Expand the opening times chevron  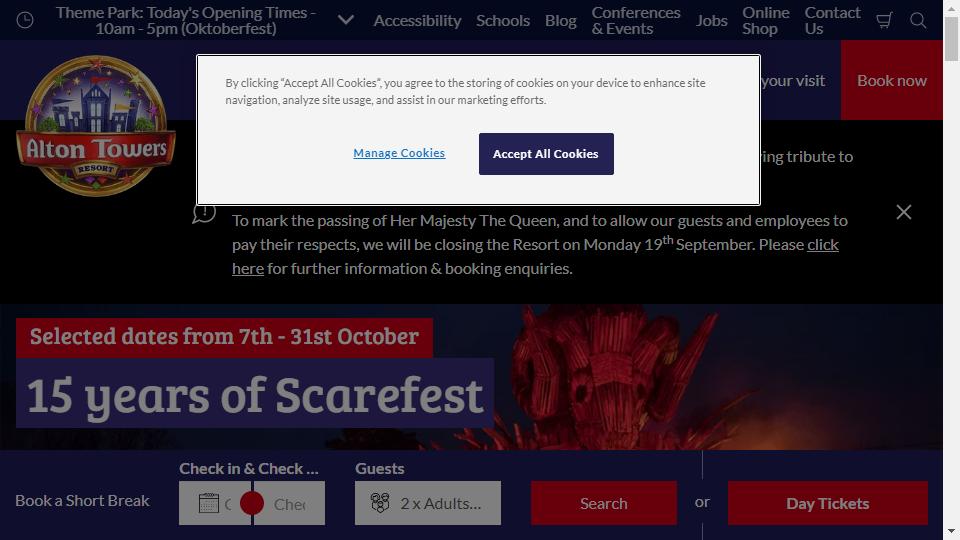coord(346,20)
